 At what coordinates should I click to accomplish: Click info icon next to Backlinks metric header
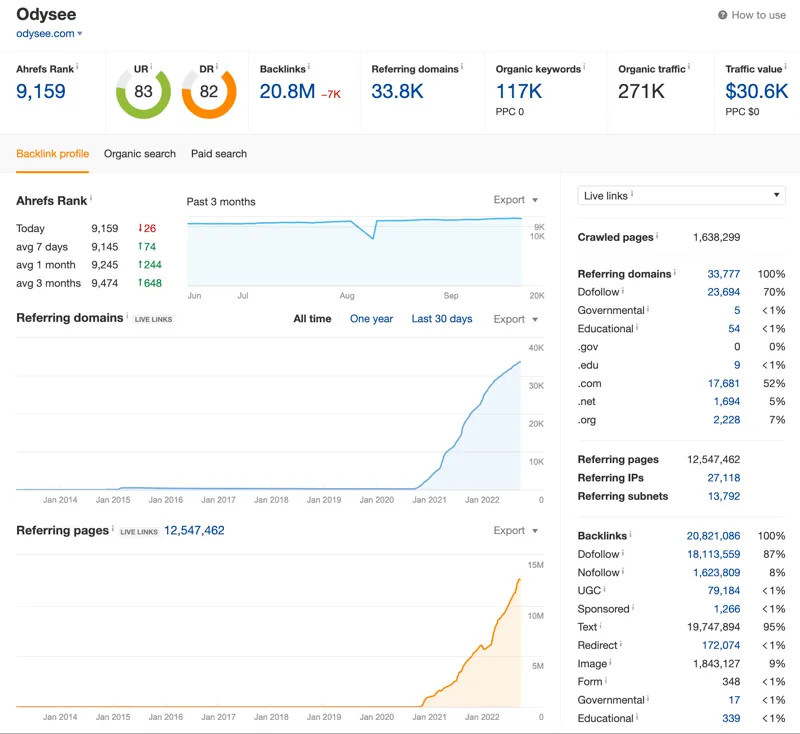(309, 66)
